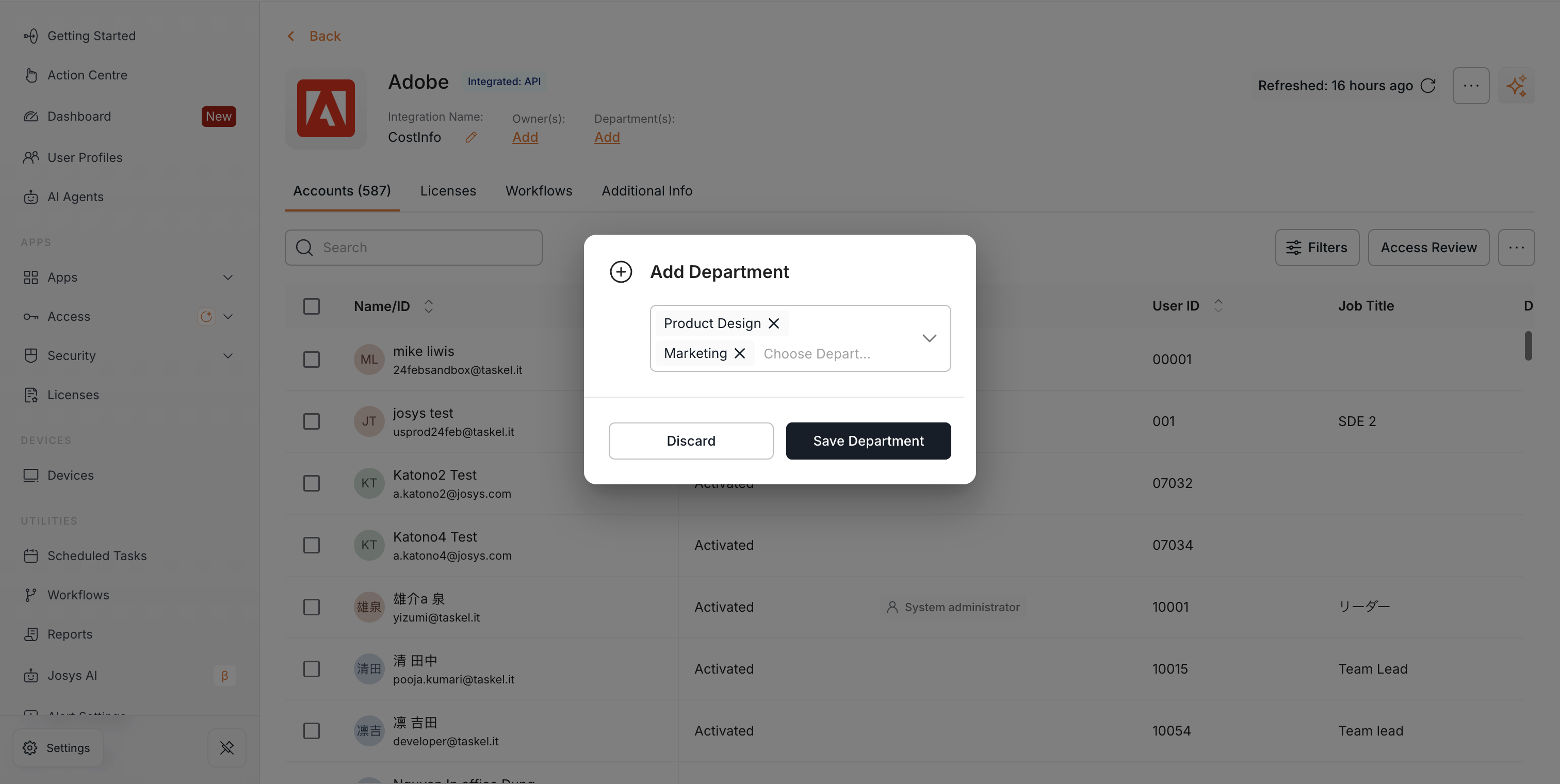The width and height of the screenshot is (1560, 784).
Task: Switch to the Additional Info tab
Action: pyautogui.click(x=647, y=191)
